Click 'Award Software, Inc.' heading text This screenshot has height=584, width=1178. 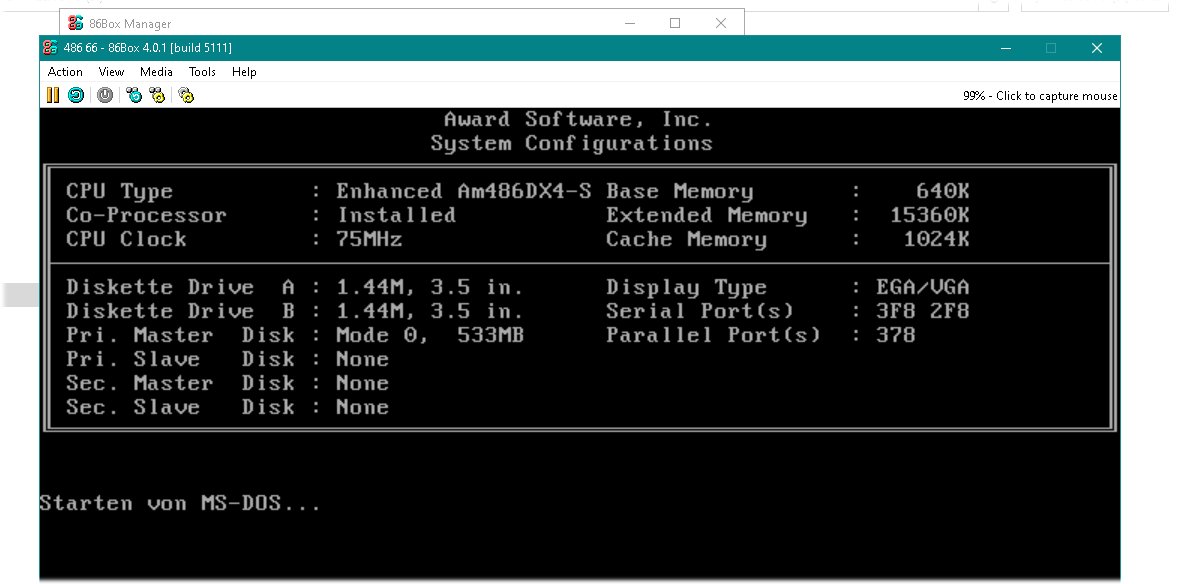[x=577, y=119]
